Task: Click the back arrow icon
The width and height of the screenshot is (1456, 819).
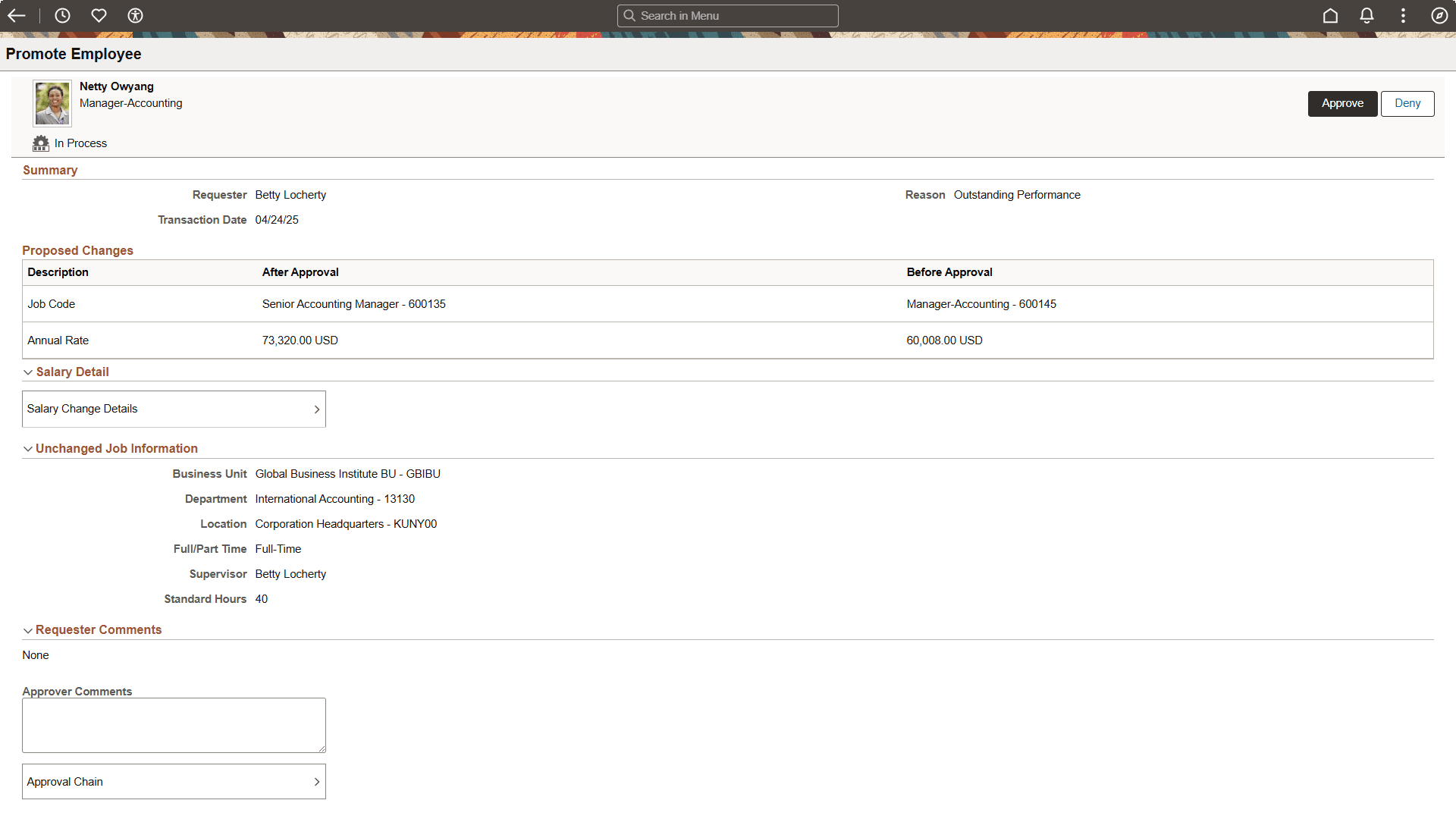Action: click(17, 15)
